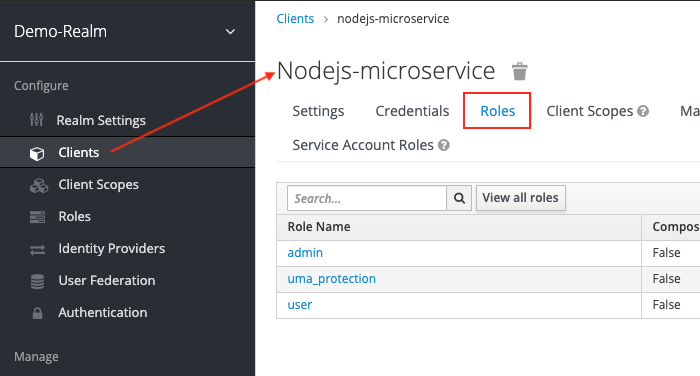Viewport: 700px width, 376px height.
Task: Click nodejs-microservice breadcrumb text
Action: 393,19
